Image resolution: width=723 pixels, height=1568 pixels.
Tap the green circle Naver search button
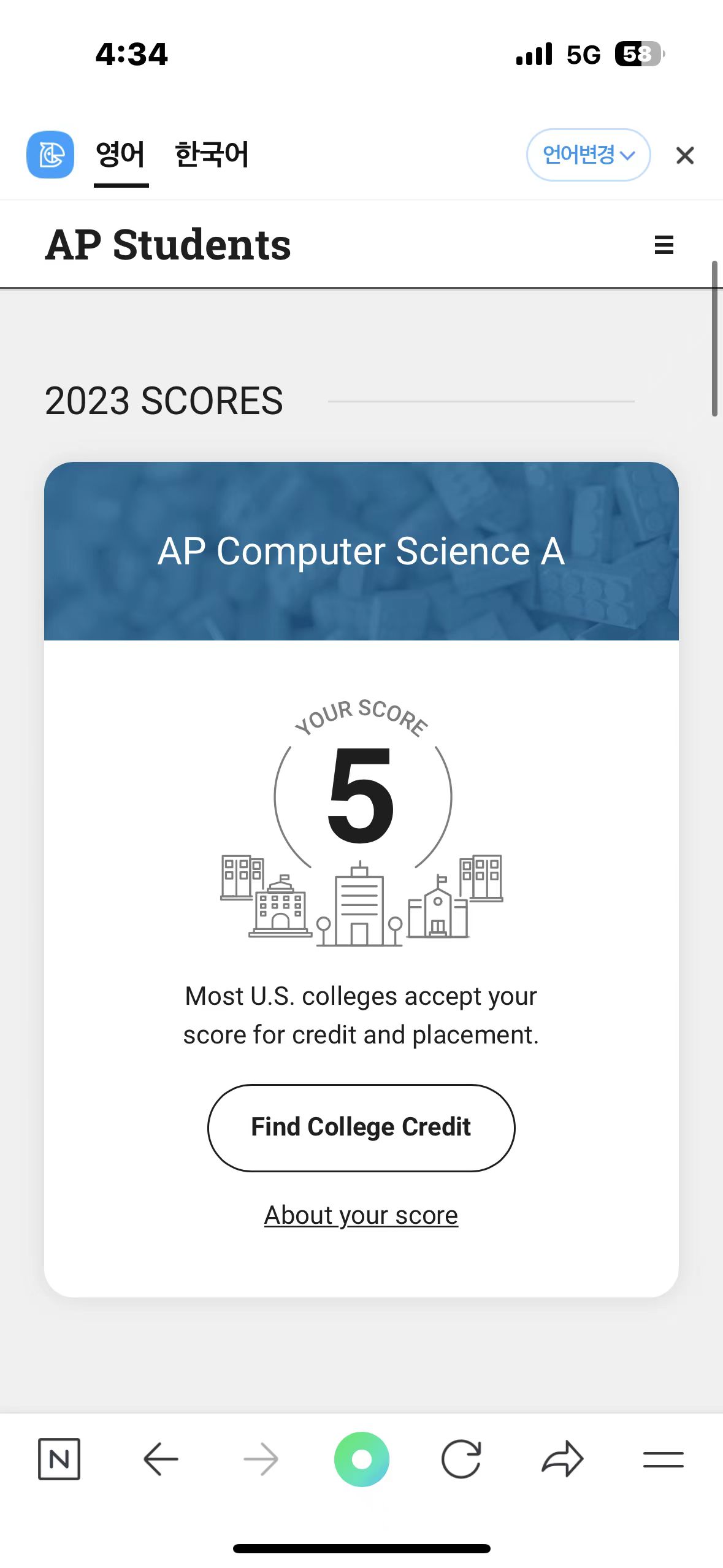(x=361, y=1459)
